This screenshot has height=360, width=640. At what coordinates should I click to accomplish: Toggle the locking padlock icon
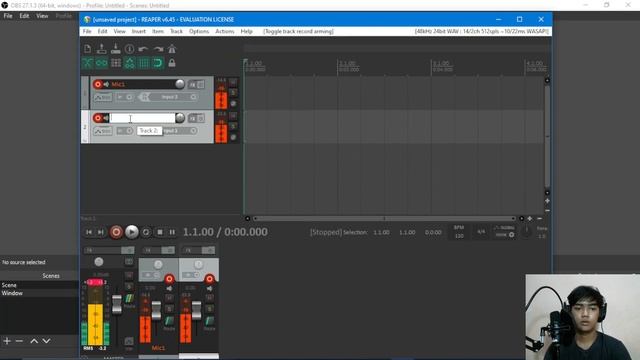click(172, 63)
